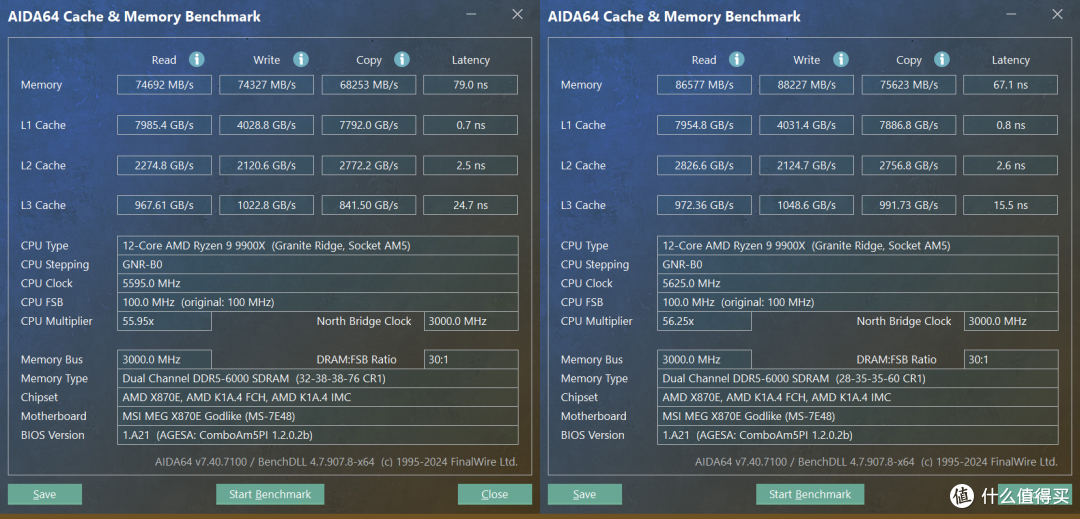The height and width of the screenshot is (519, 1080).
Task: Click the L3 copy value 841.50 GB/s
Action: 368,205
